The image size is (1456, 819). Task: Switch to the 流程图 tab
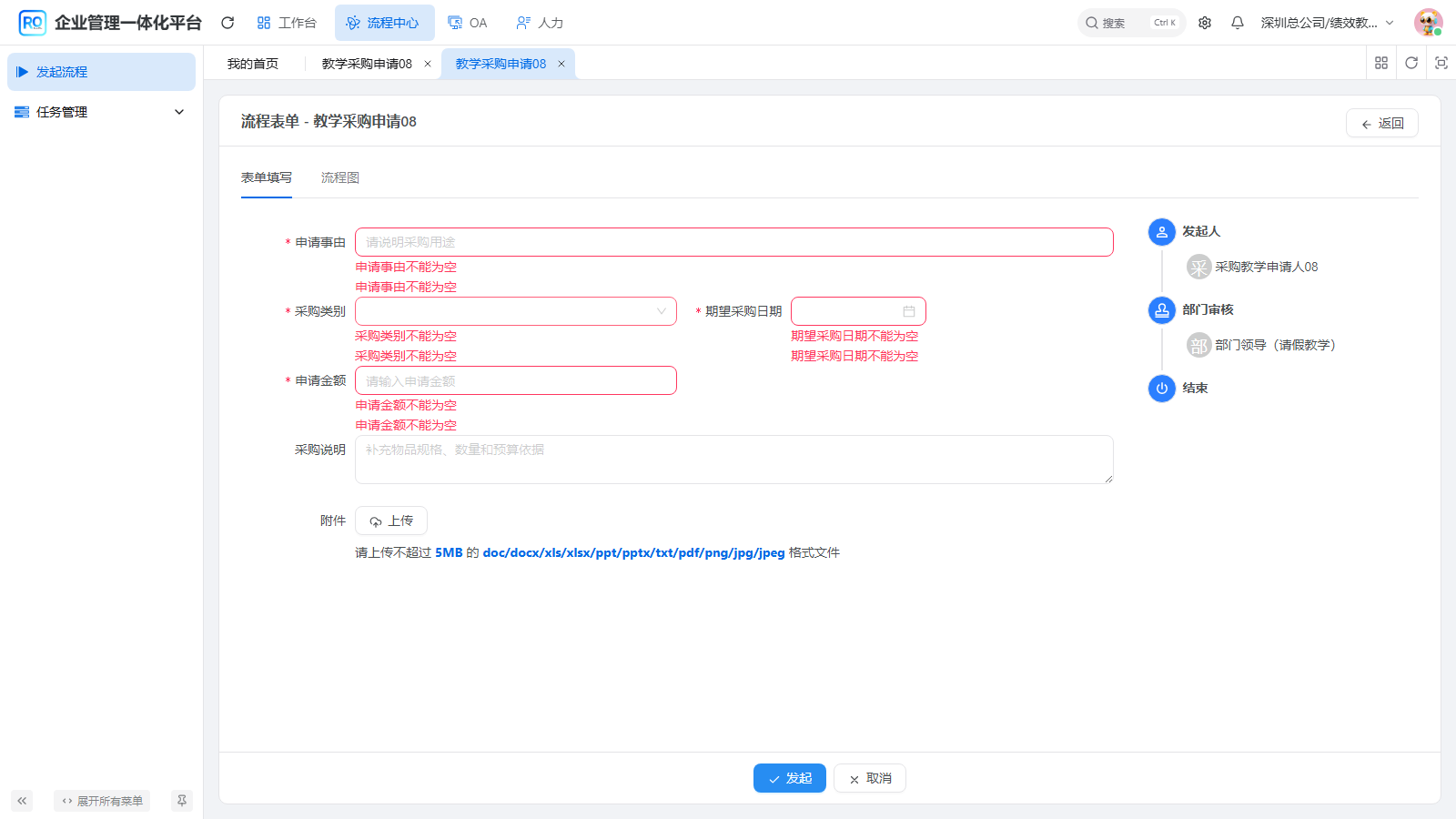pyautogui.click(x=340, y=177)
